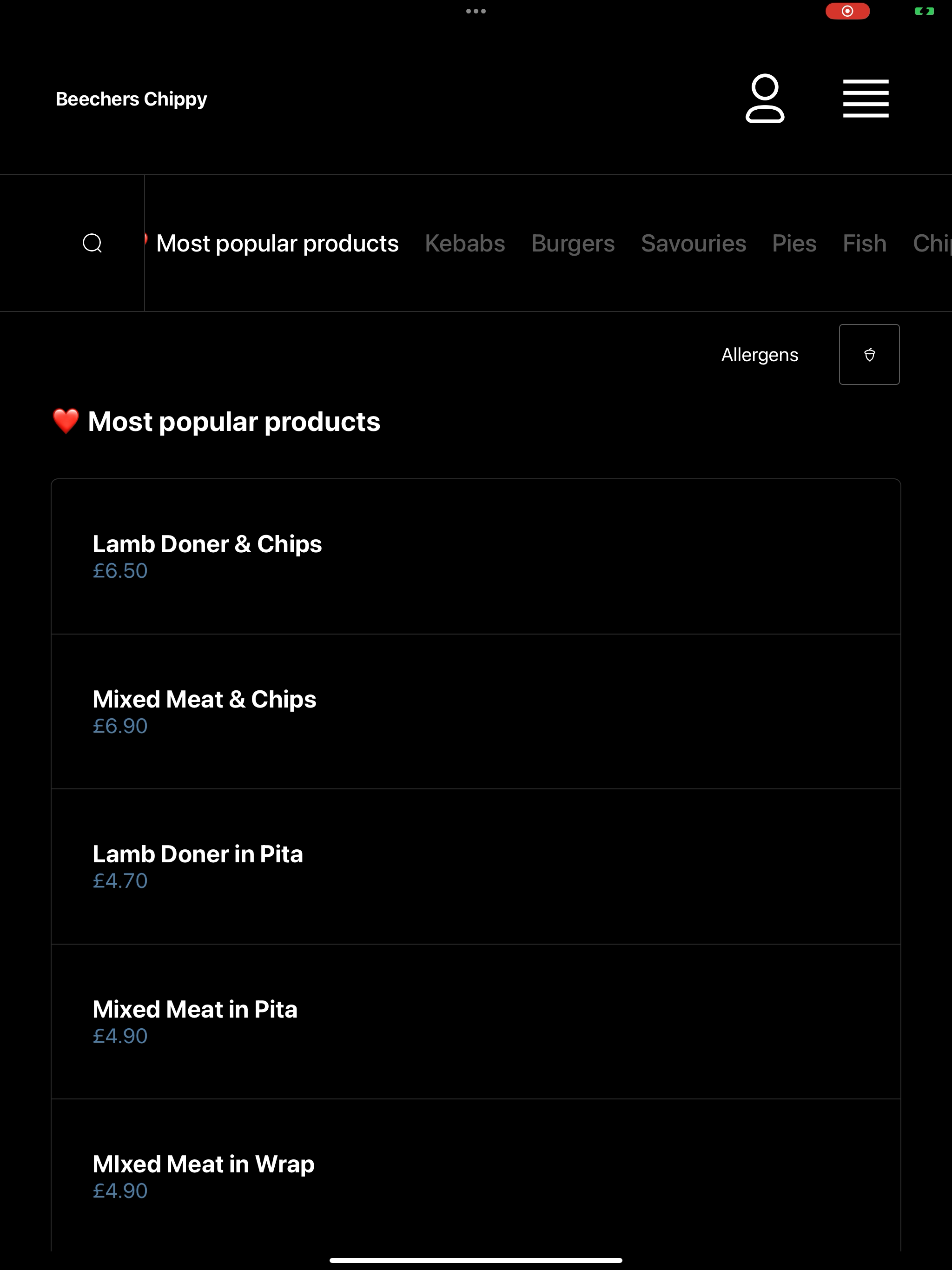This screenshot has height=1270, width=952.
Task: Click the Allergens label
Action: (x=760, y=355)
